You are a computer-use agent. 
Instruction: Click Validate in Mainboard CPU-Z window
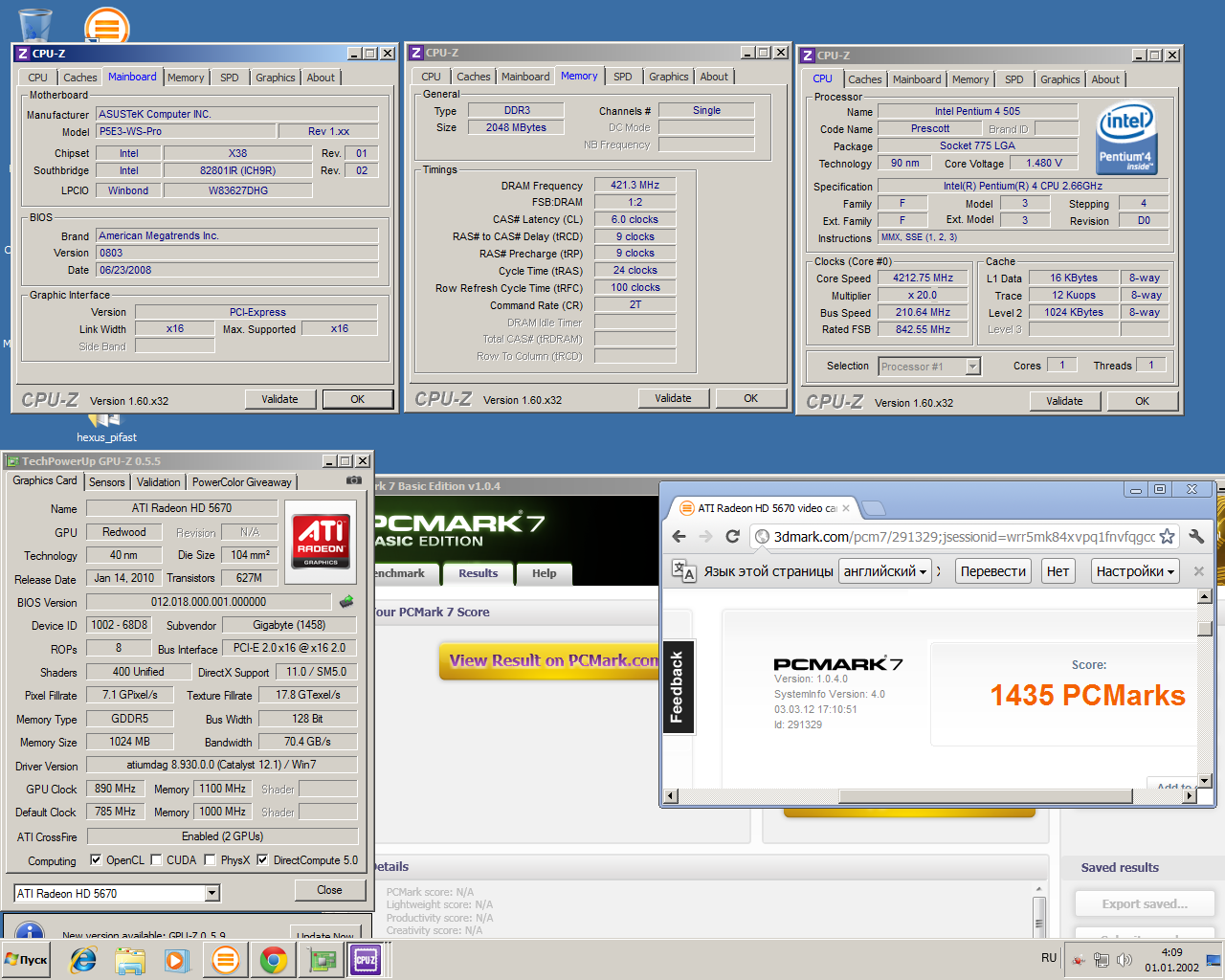pyautogui.click(x=279, y=399)
